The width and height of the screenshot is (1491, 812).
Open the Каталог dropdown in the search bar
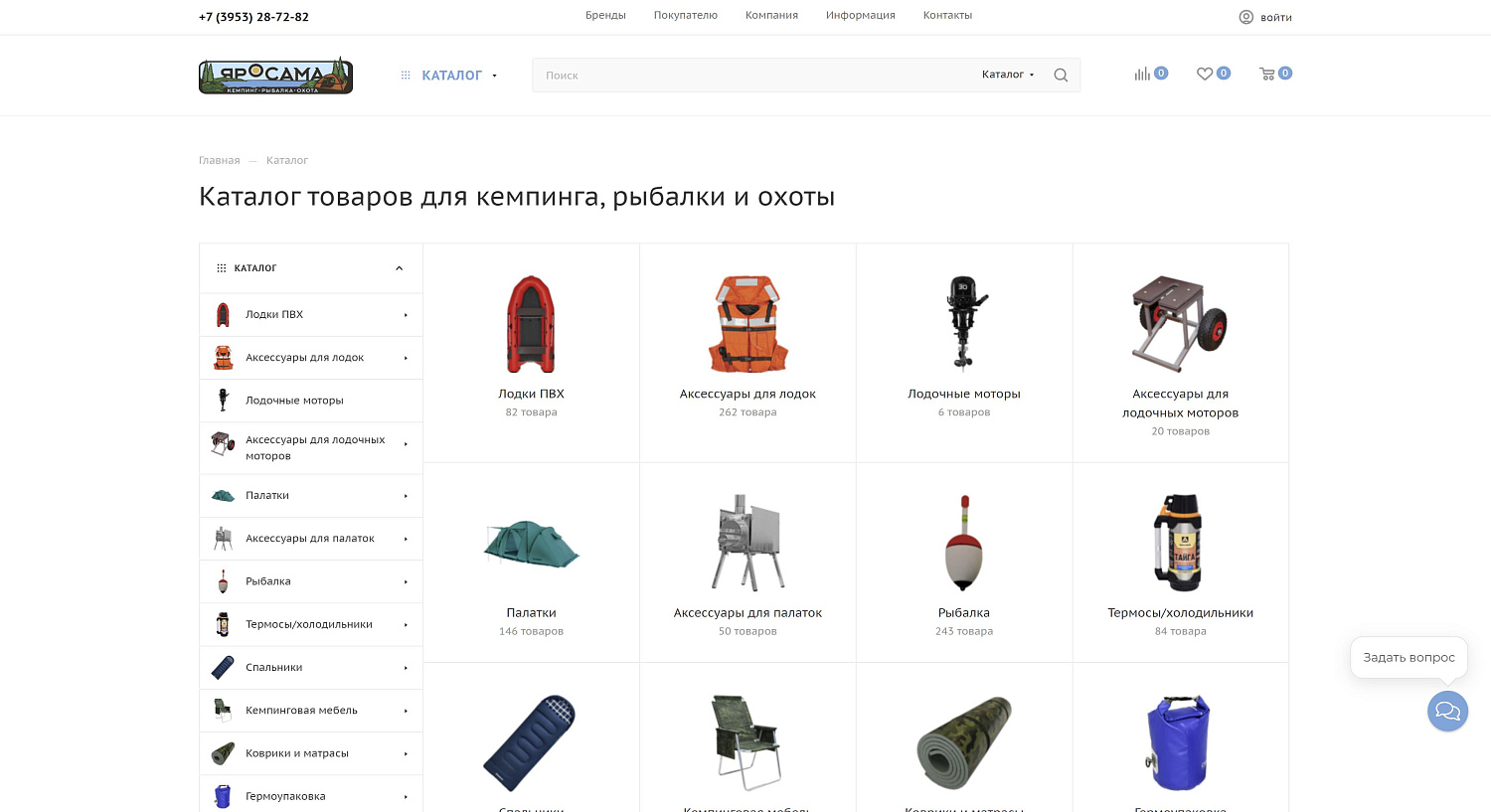[x=1007, y=74]
